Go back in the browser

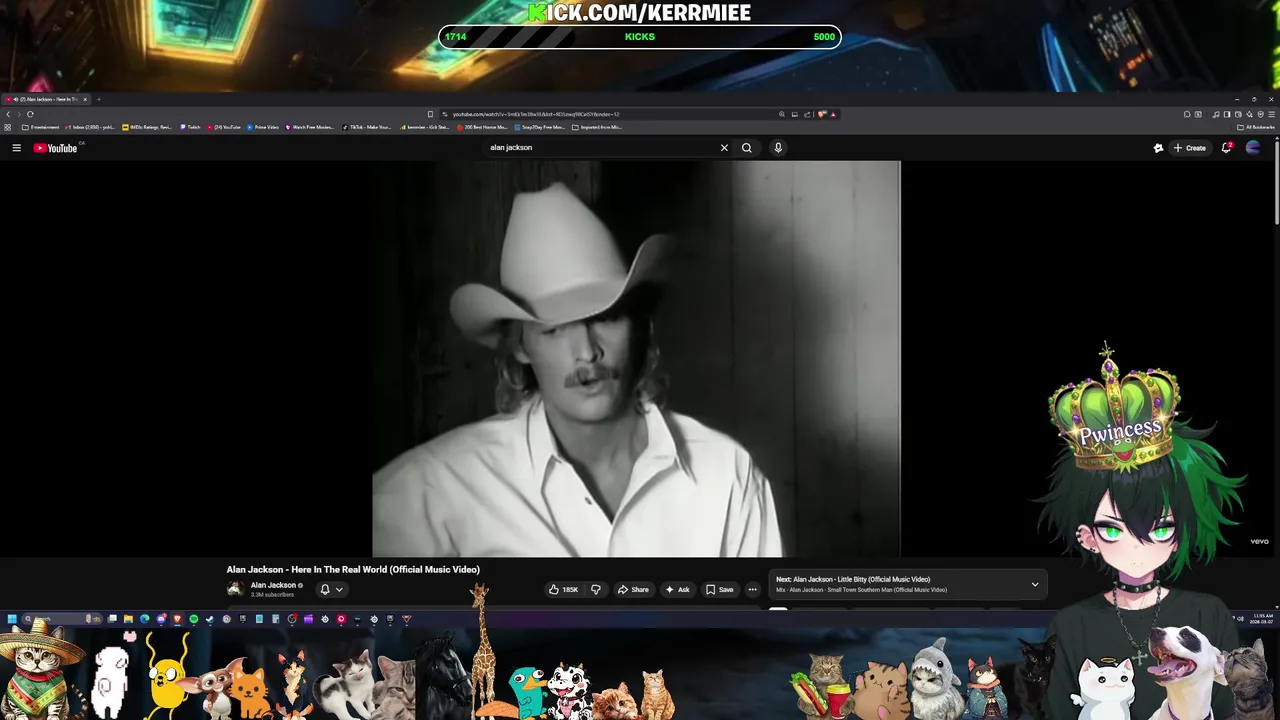[8, 114]
